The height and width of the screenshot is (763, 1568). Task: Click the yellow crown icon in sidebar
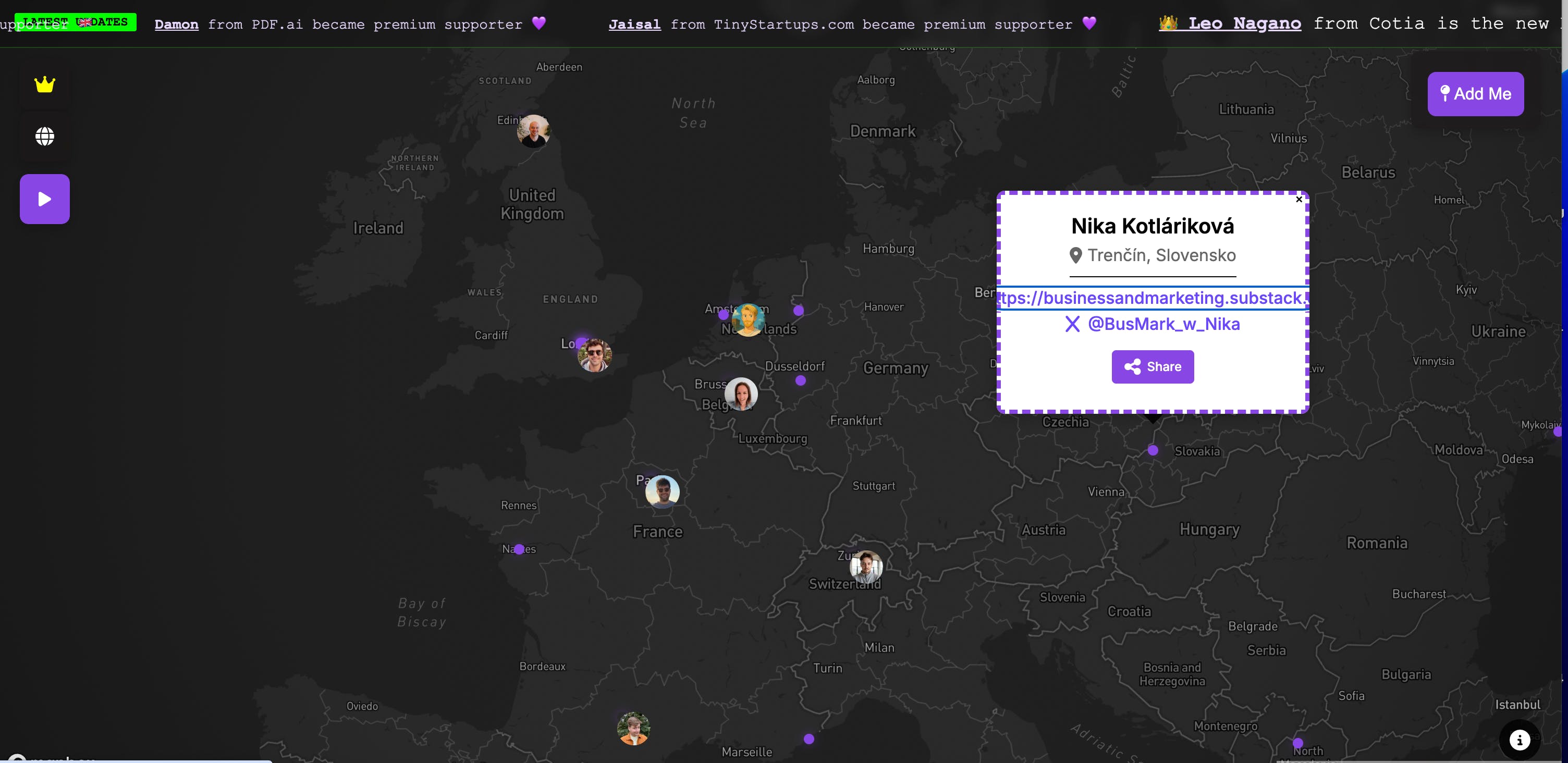(44, 84)
